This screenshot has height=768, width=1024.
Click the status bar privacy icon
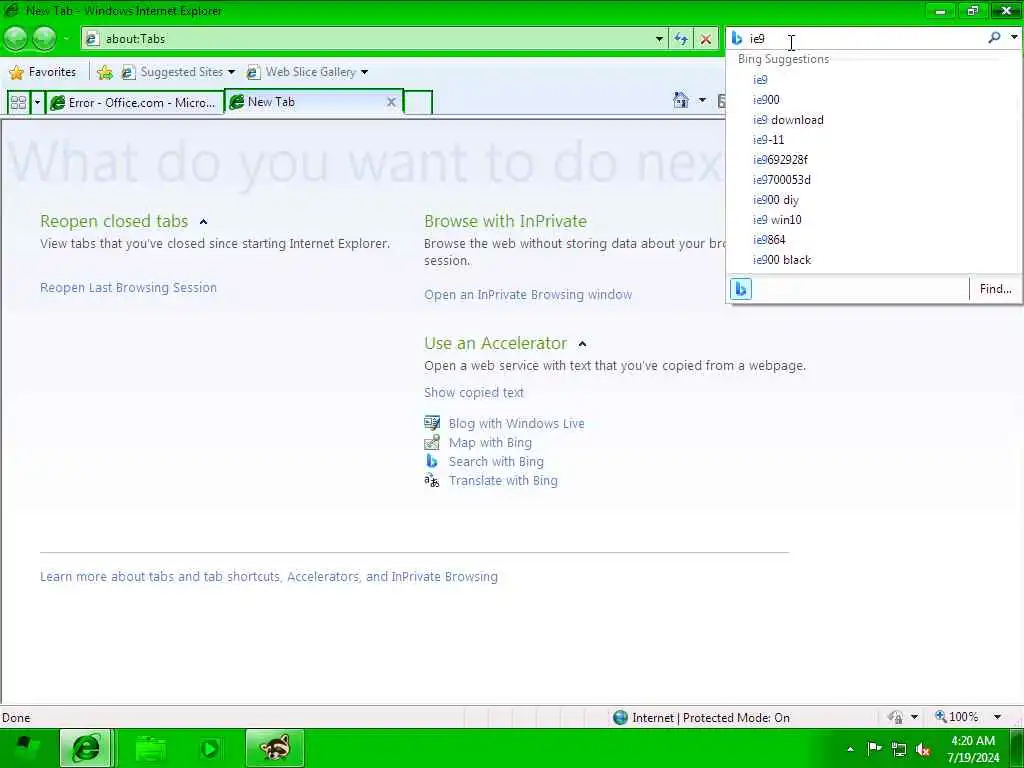tap(895, 717)
